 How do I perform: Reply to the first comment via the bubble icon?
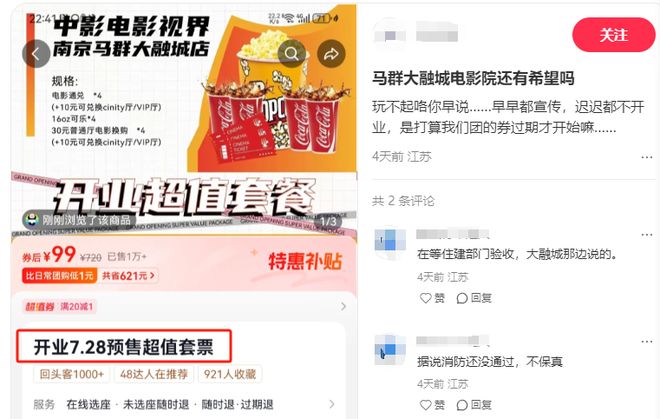tap(462, 298)
